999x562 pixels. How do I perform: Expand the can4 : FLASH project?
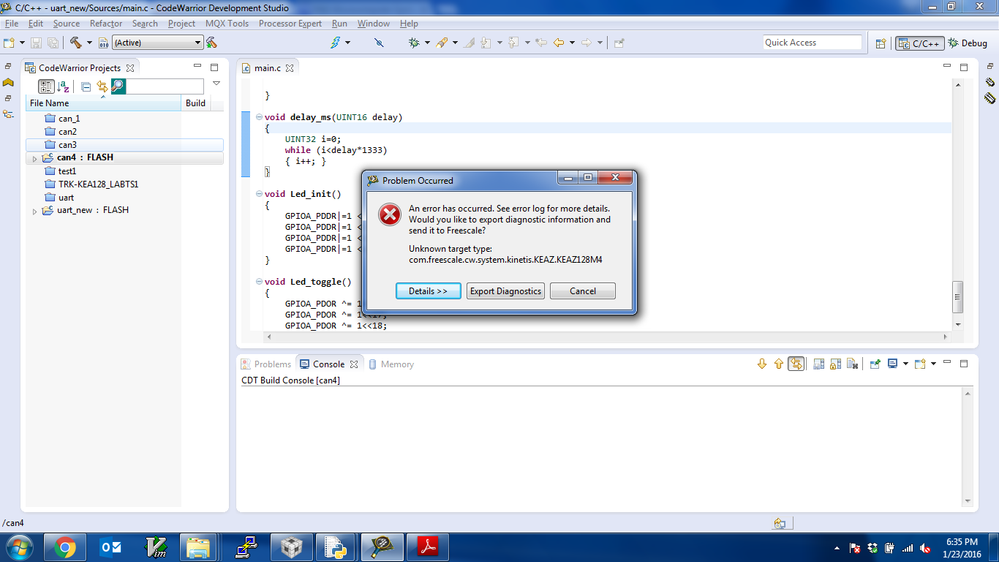point(34,158)
